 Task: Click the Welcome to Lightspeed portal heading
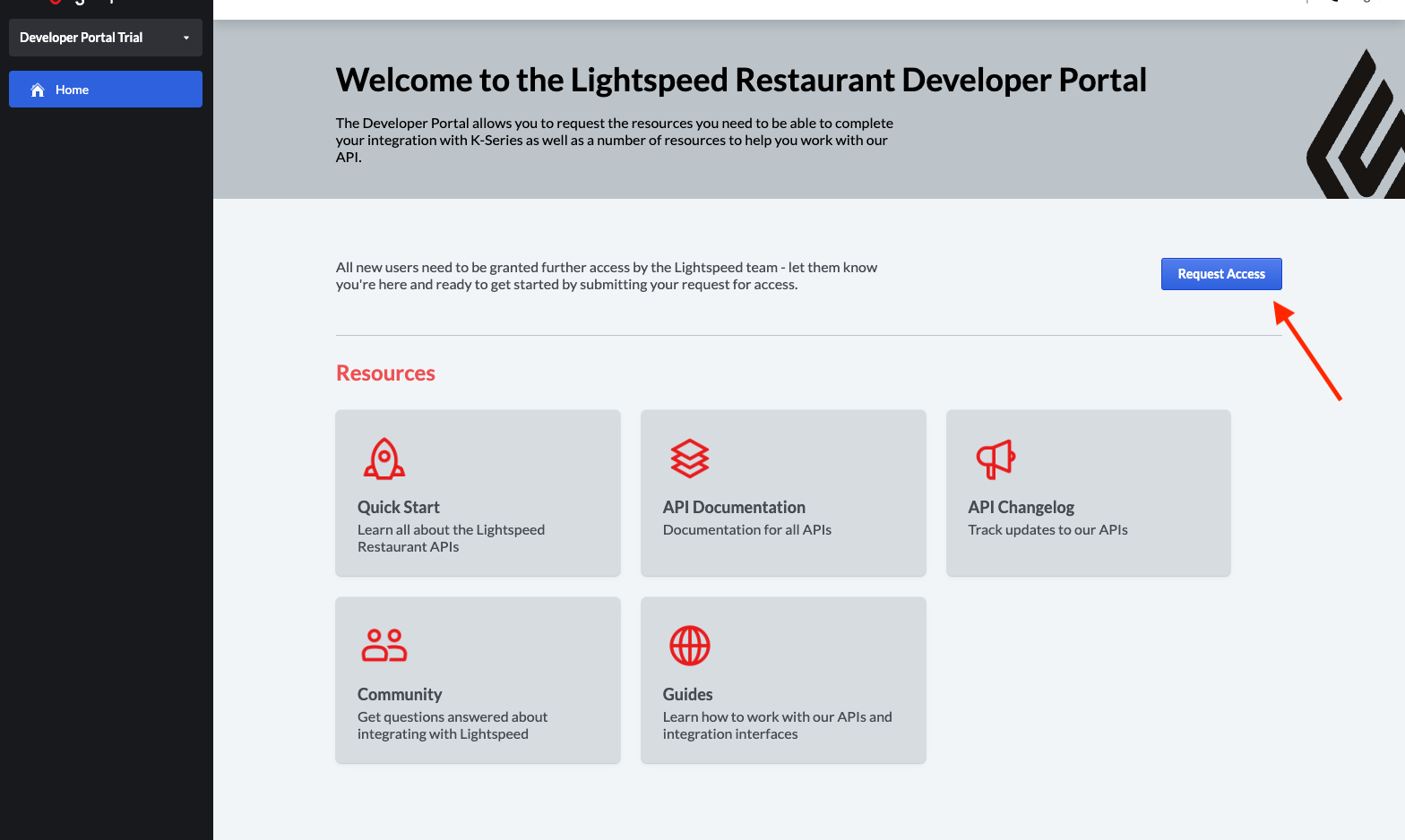[741, 80]
